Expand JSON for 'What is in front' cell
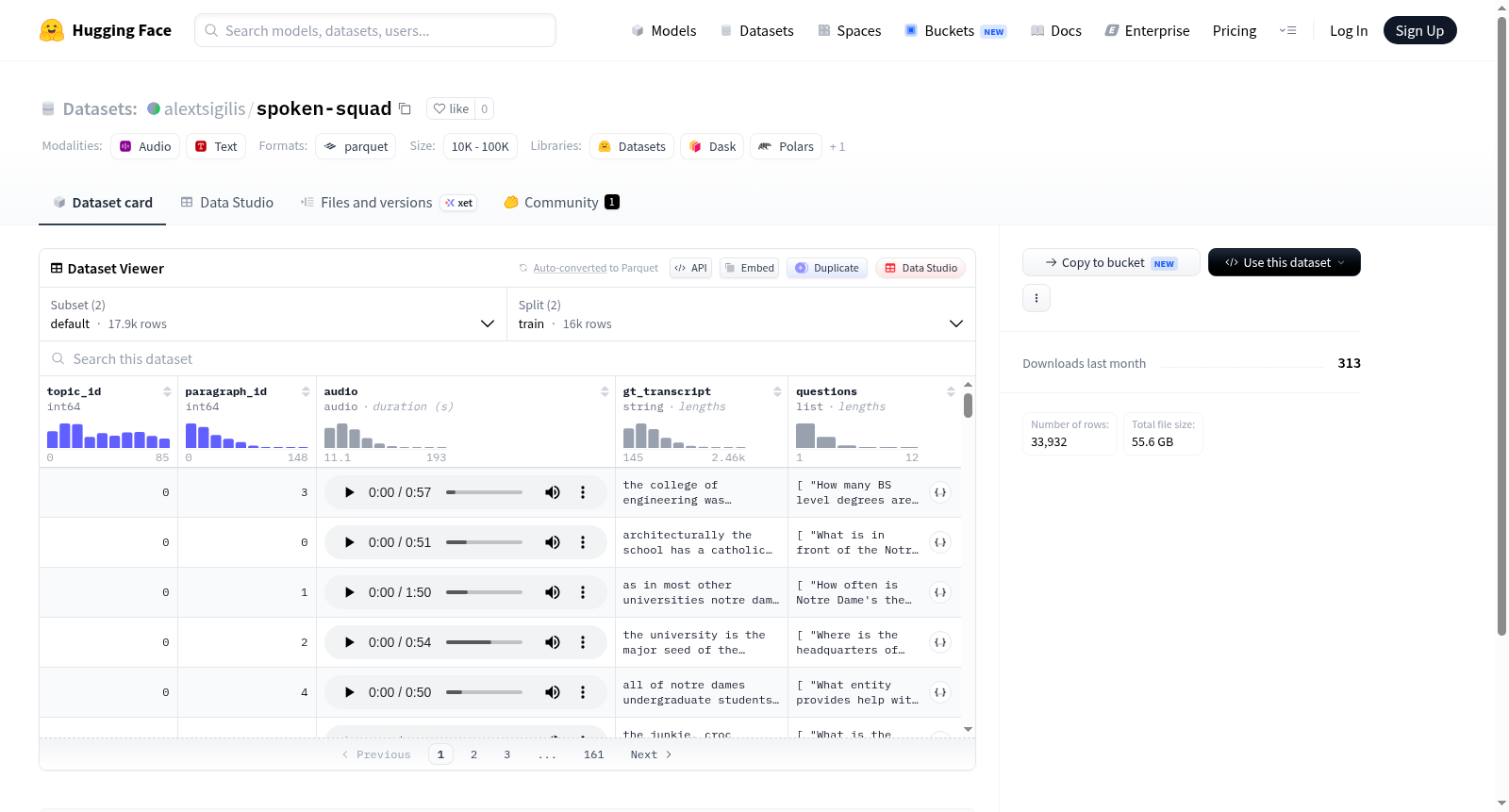Screen dimensions: 1509x812 940,542
